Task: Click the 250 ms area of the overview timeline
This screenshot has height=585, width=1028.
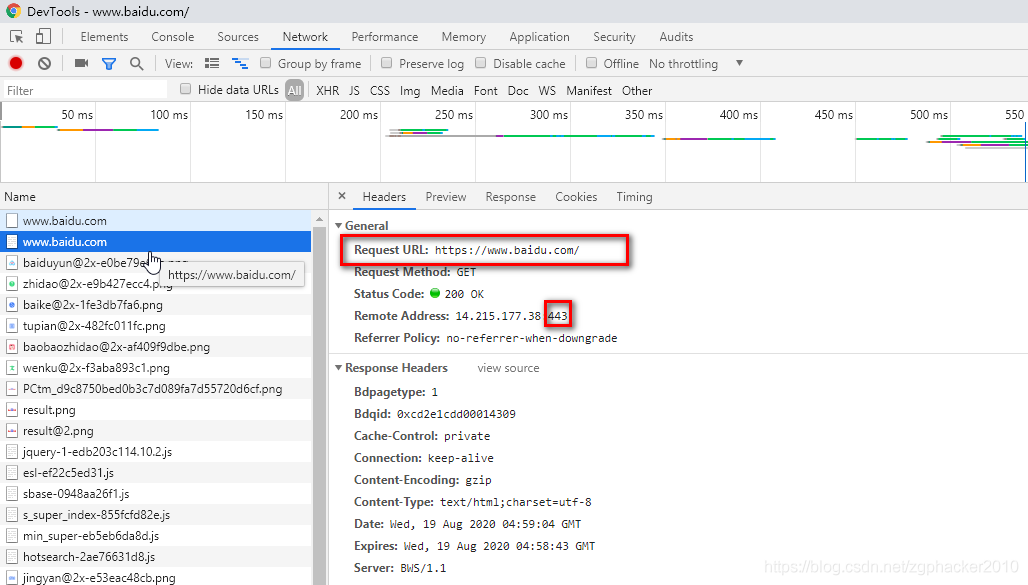Action: pos(454,115)
